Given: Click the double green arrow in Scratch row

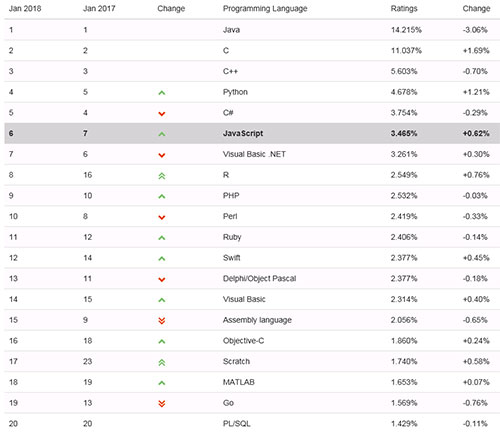Looking at the screenshot, I should click(162, 362).
